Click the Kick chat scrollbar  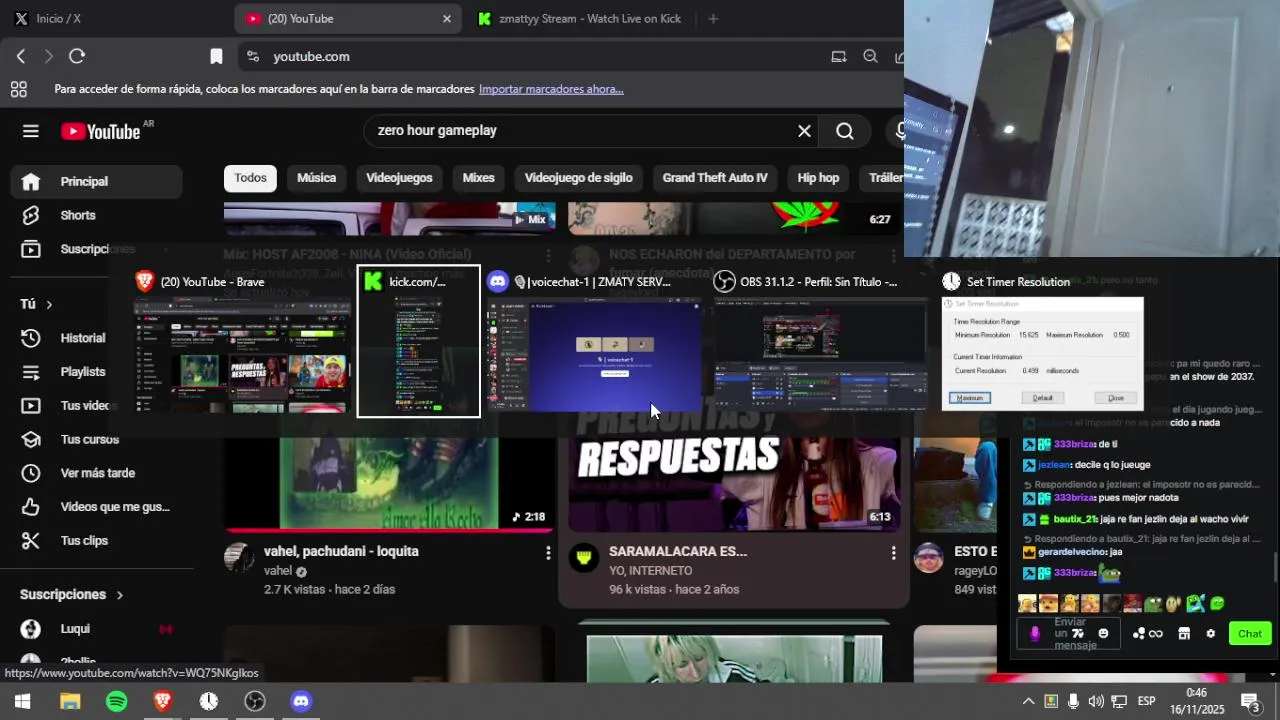pos(1274,567)
